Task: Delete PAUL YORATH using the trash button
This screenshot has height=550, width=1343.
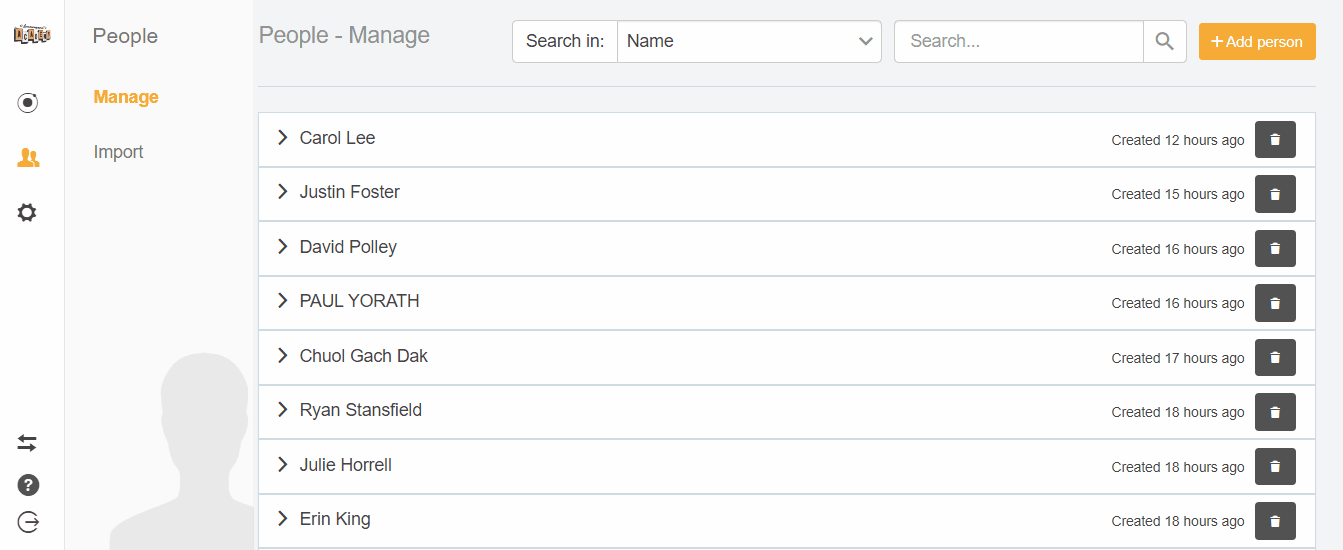Action: point(1275,303)
